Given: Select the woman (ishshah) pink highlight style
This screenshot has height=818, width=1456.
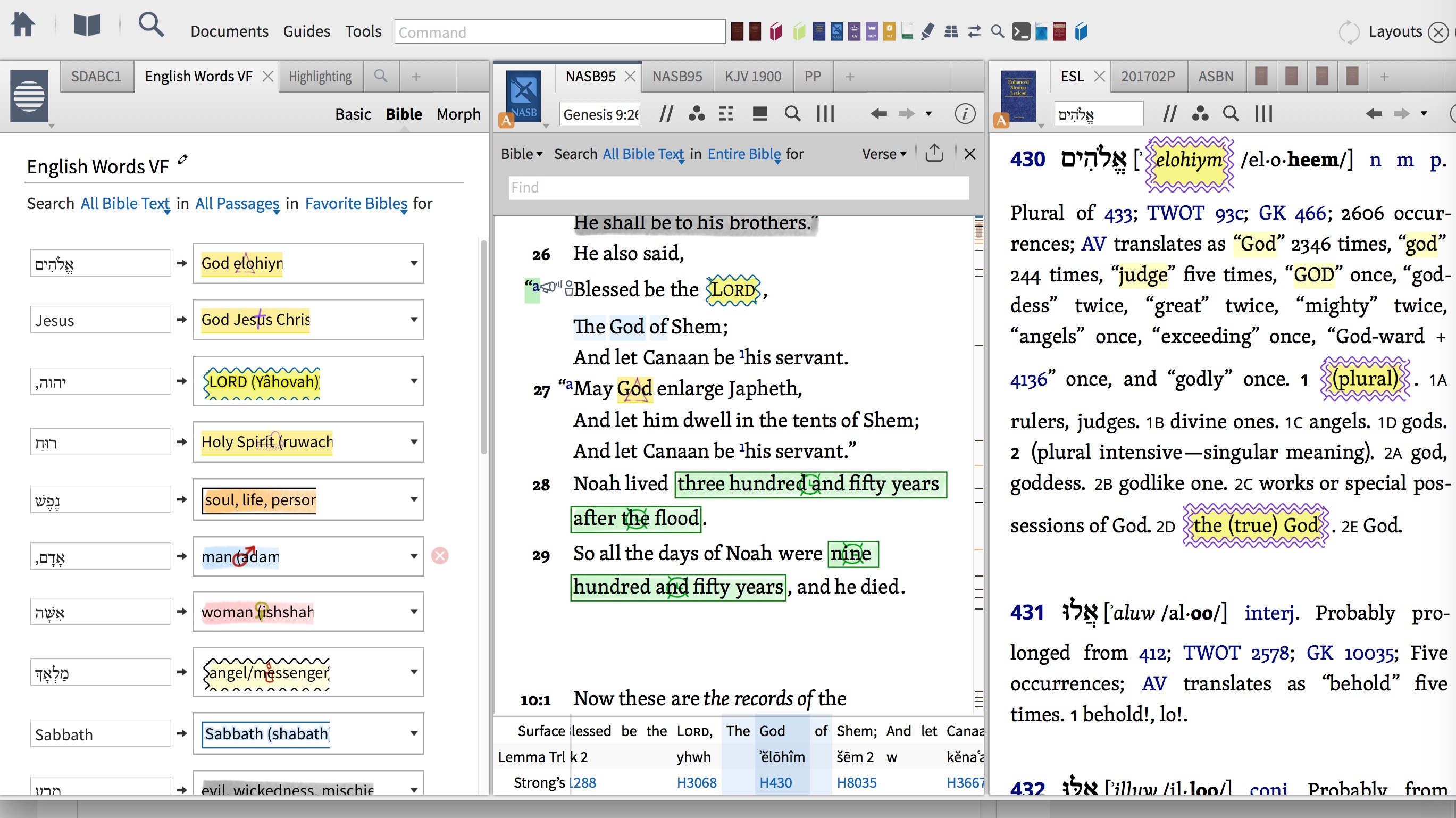Looking at the screenshot, I should (257, 612).
